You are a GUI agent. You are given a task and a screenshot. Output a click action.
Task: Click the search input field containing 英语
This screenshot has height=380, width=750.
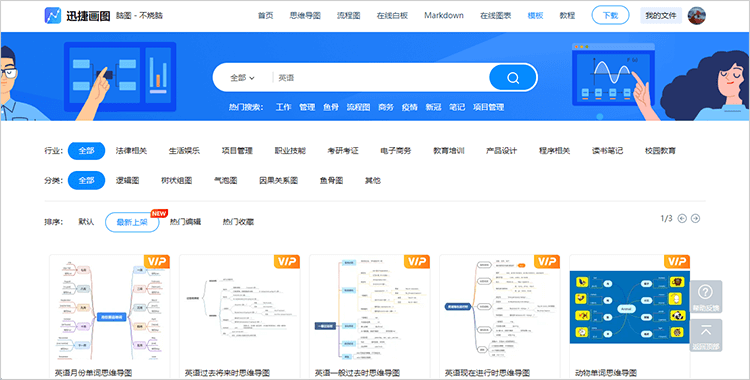380,78
